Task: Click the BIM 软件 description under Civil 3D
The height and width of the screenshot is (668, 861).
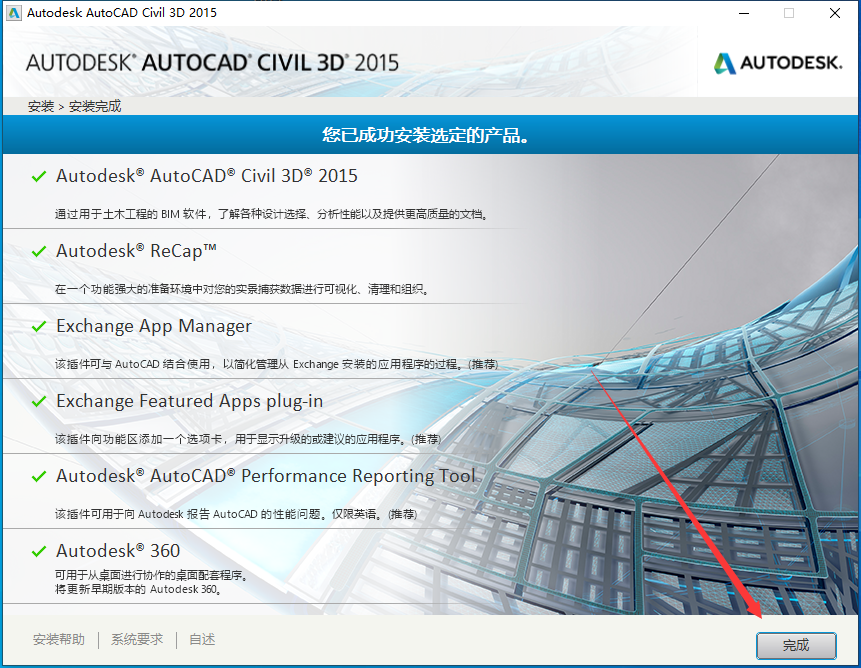Action: coord(271,214)
